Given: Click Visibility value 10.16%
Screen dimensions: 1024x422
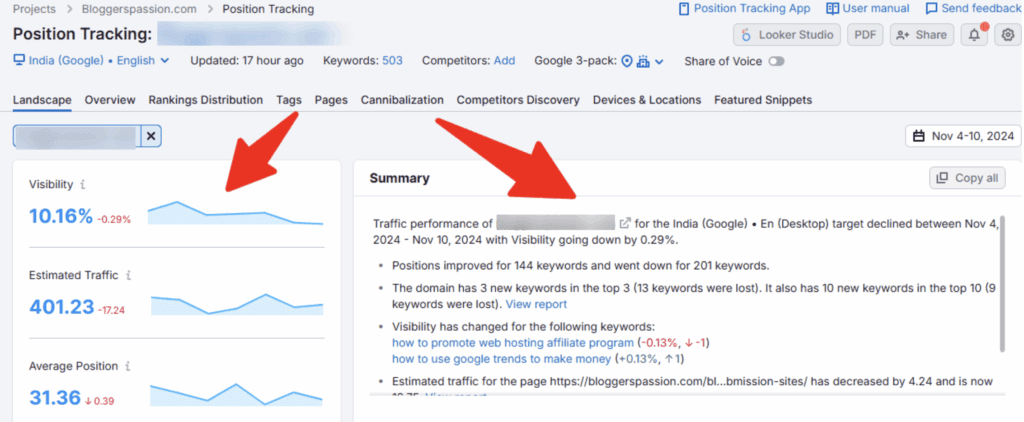Looking at the screenshot, I should click(x=61, y=216).
